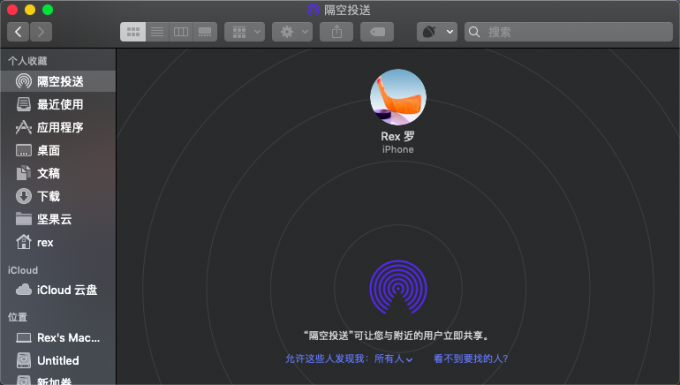
Task: Click the red close window button
Action: [12, 10]
